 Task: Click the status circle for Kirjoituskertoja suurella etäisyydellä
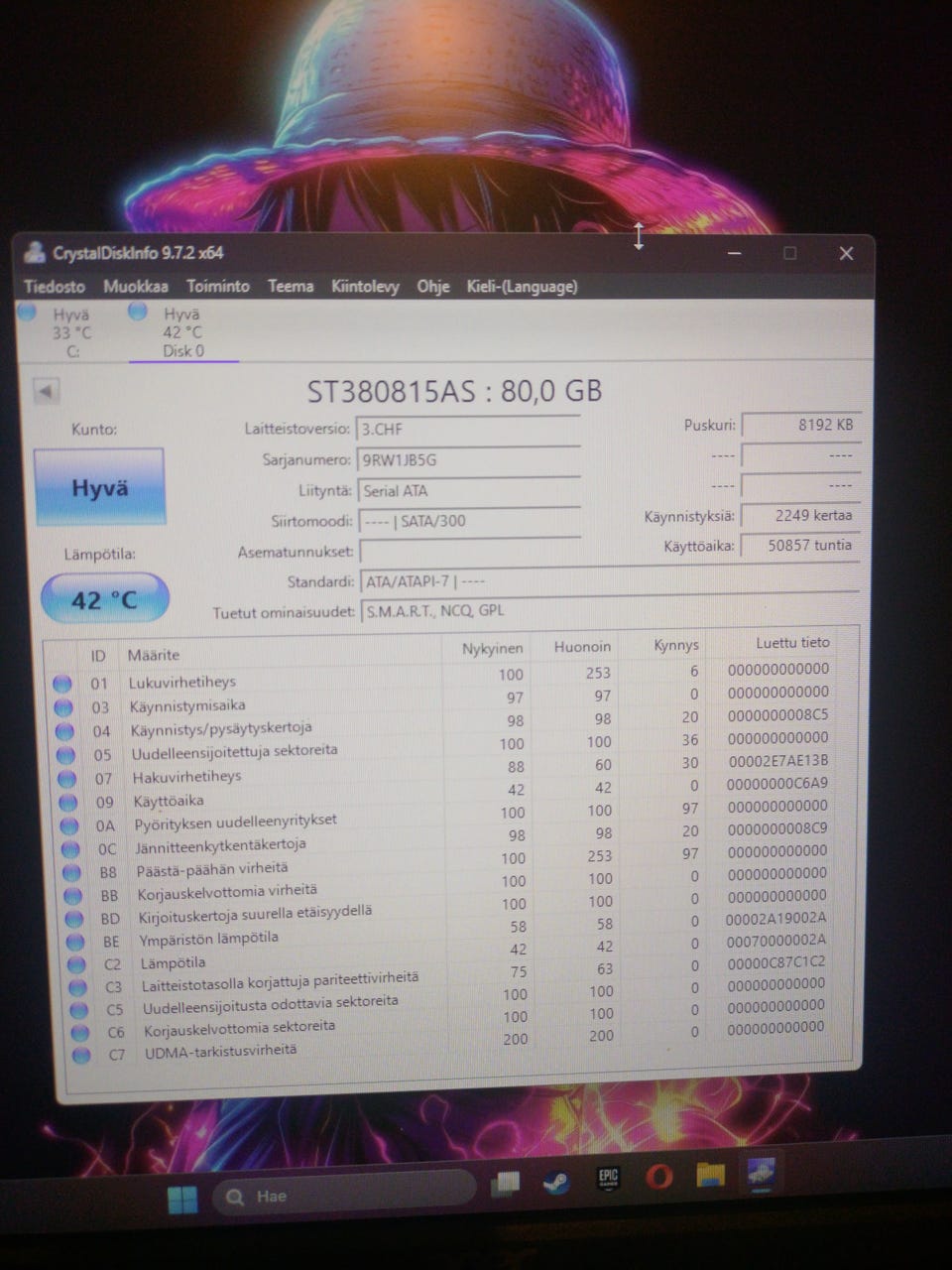coord(74,919)
